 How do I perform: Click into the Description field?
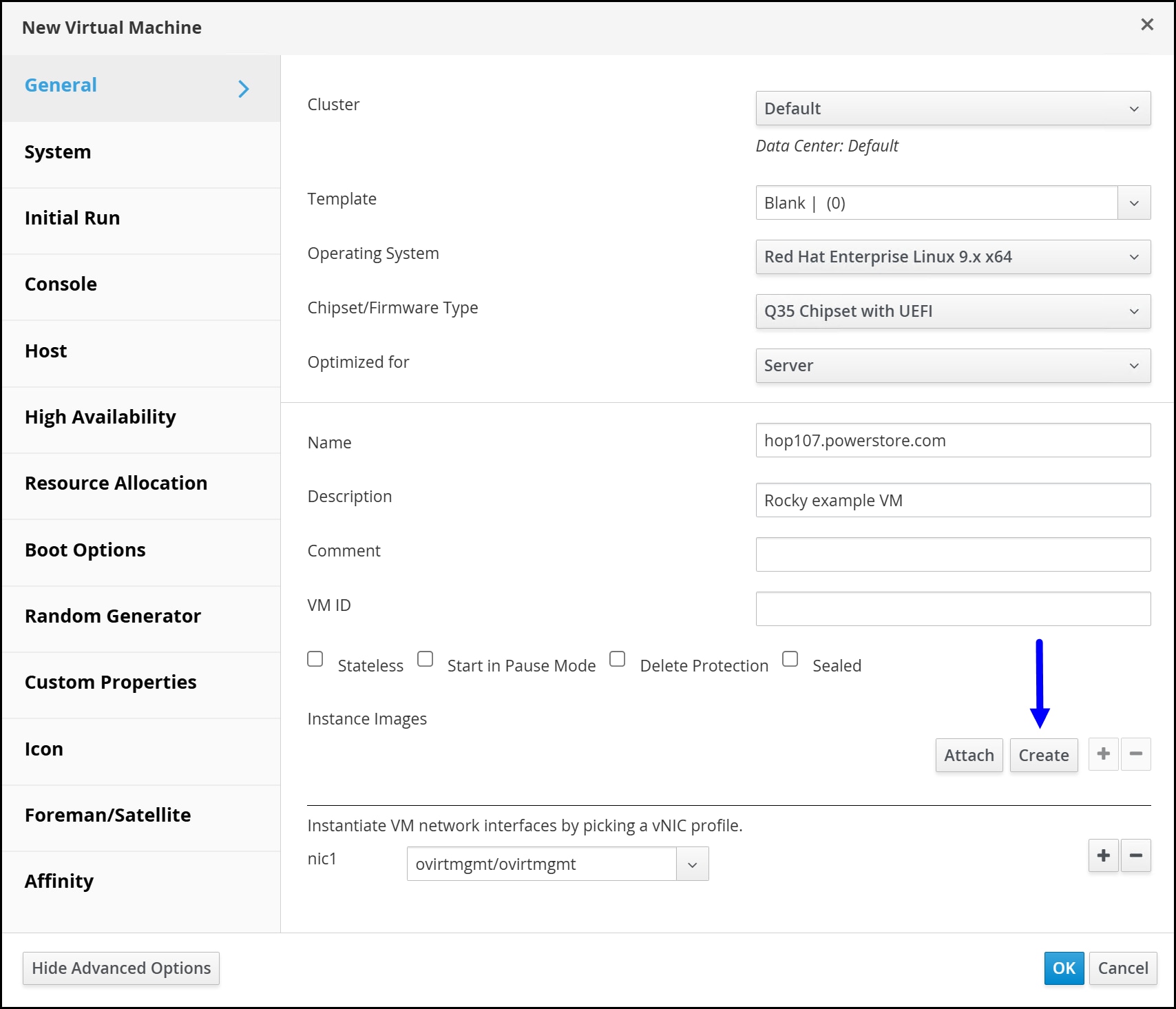[953, 500]
